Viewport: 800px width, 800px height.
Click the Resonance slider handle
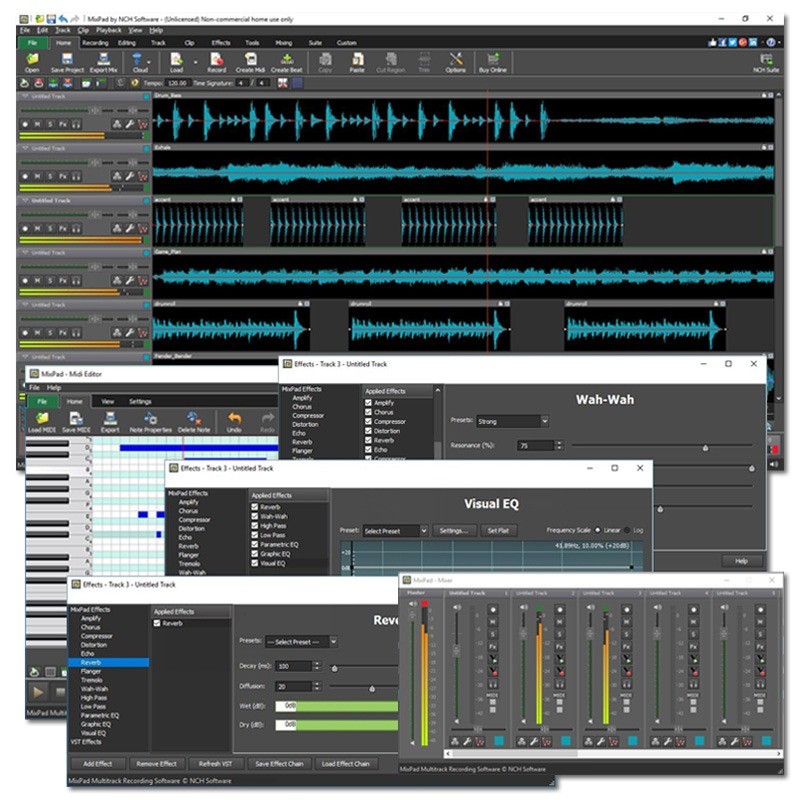tap(705, 448)
